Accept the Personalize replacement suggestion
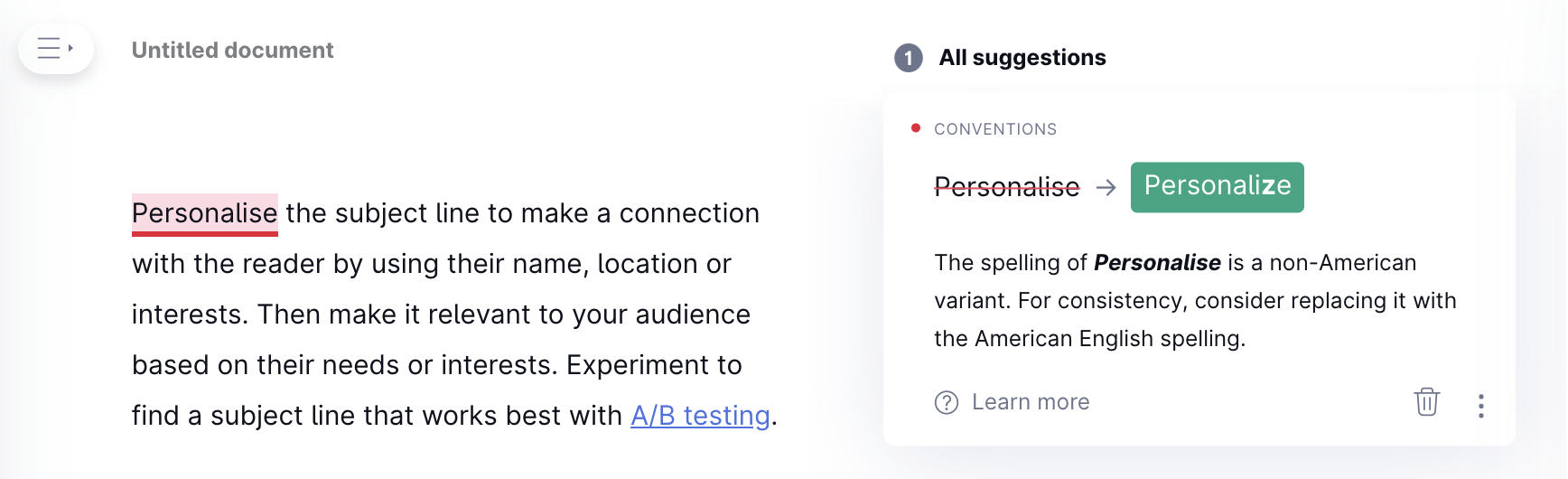Viewport: 1568px width, 479px height. pos(1218,187)
